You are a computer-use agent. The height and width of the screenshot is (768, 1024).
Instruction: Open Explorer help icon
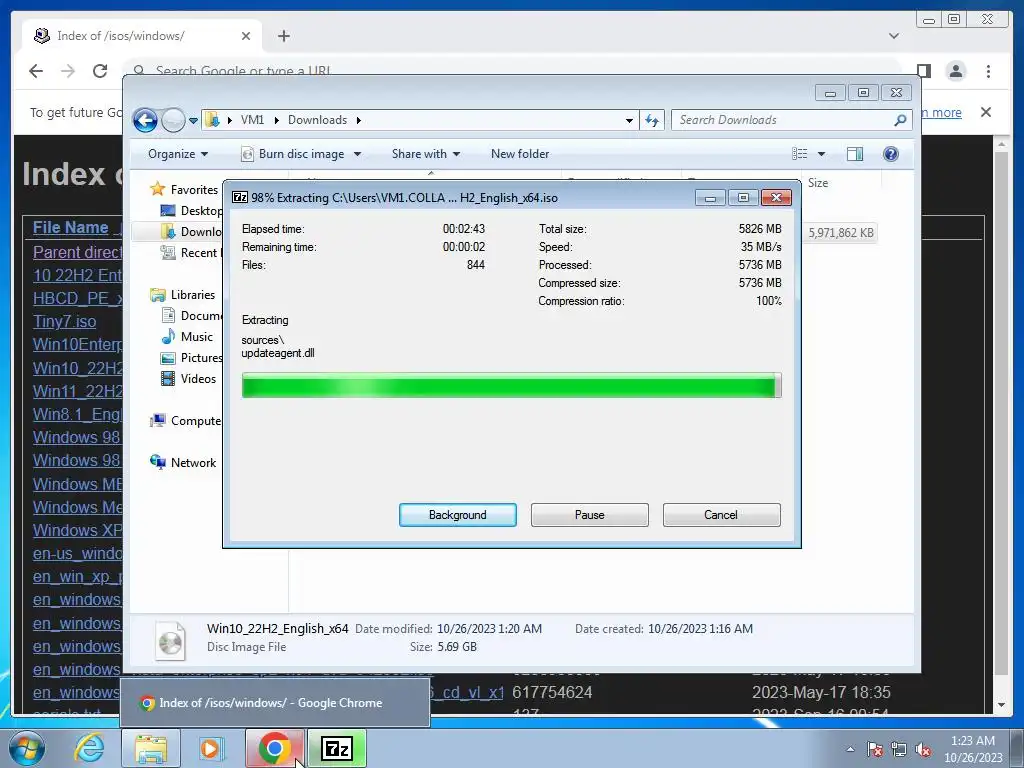[891, 154]
